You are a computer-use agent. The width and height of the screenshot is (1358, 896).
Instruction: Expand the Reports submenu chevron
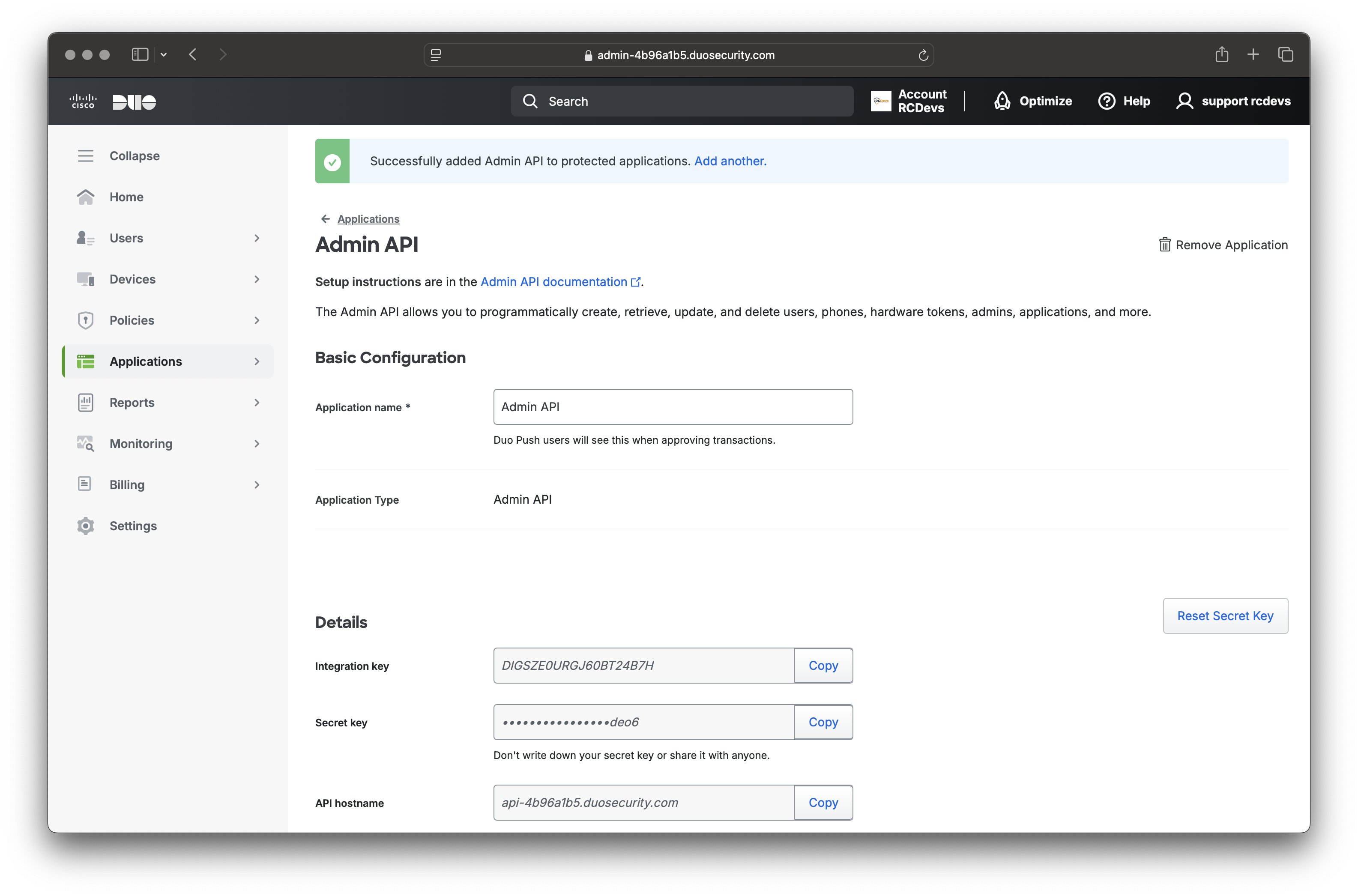pos(257,403)
